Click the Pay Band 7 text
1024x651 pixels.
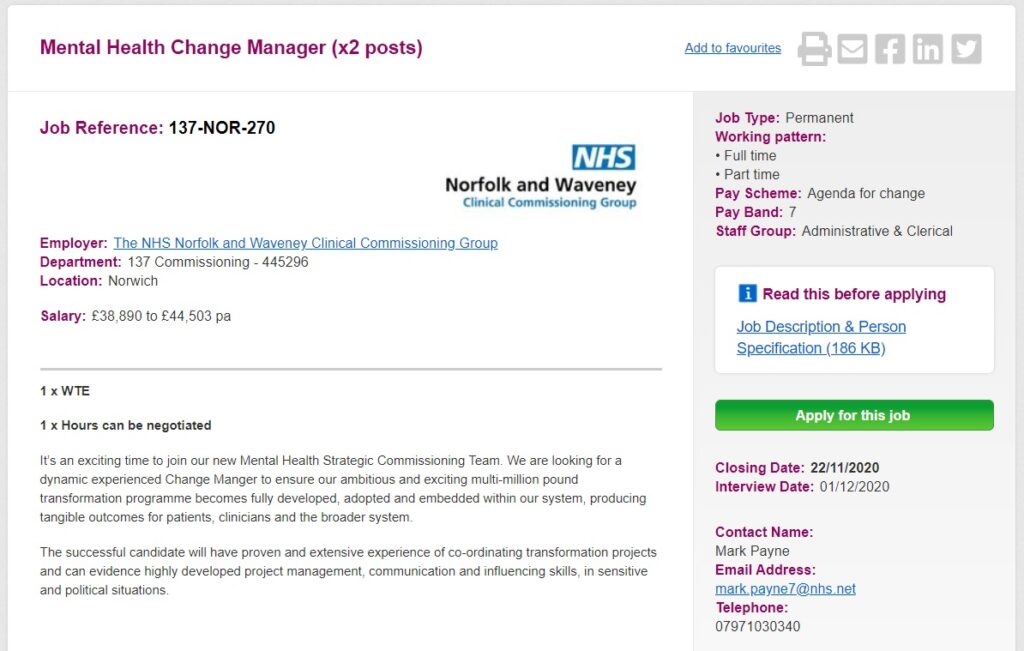[756, 212]
